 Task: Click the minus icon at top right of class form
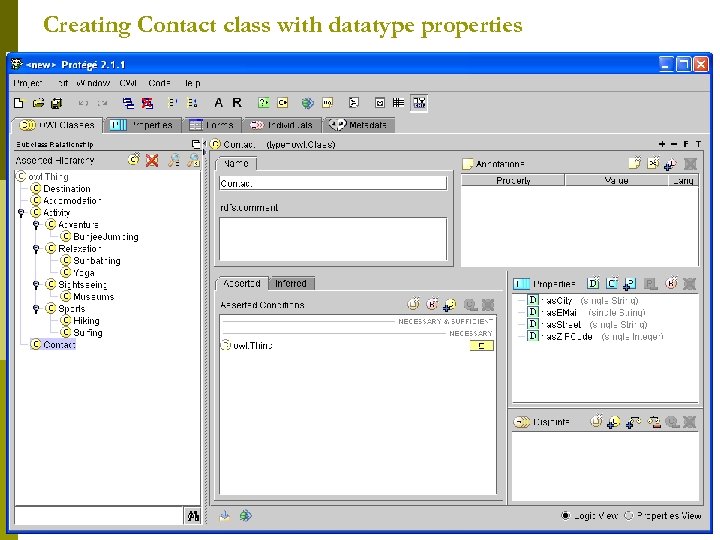click(674, 144)
